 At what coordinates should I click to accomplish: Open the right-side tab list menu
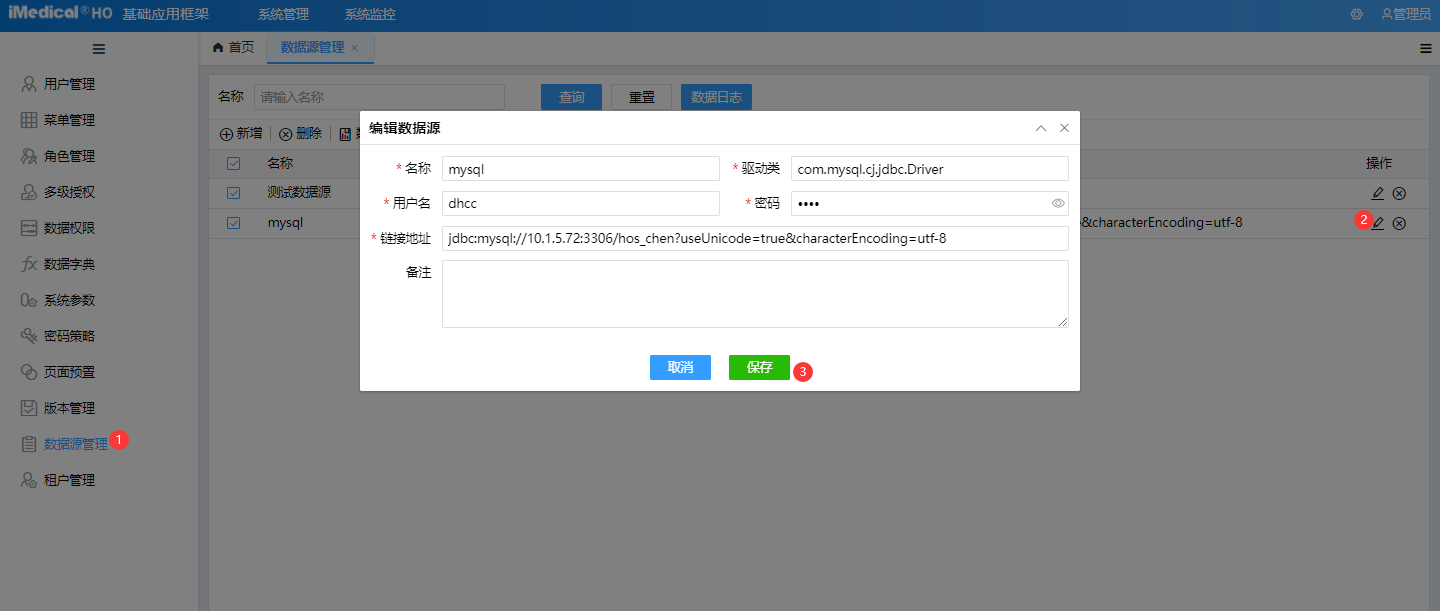click(1425, 48)
